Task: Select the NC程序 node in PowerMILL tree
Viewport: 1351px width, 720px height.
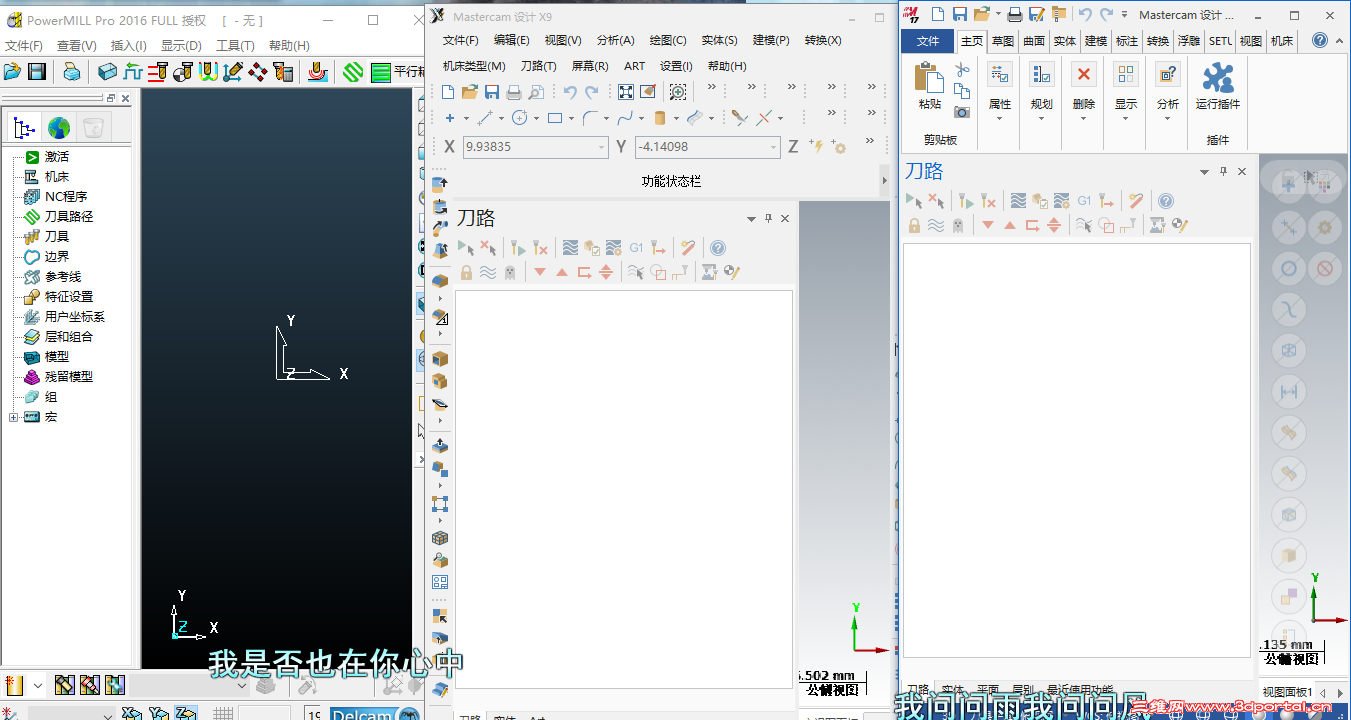Action: [66, 196]
